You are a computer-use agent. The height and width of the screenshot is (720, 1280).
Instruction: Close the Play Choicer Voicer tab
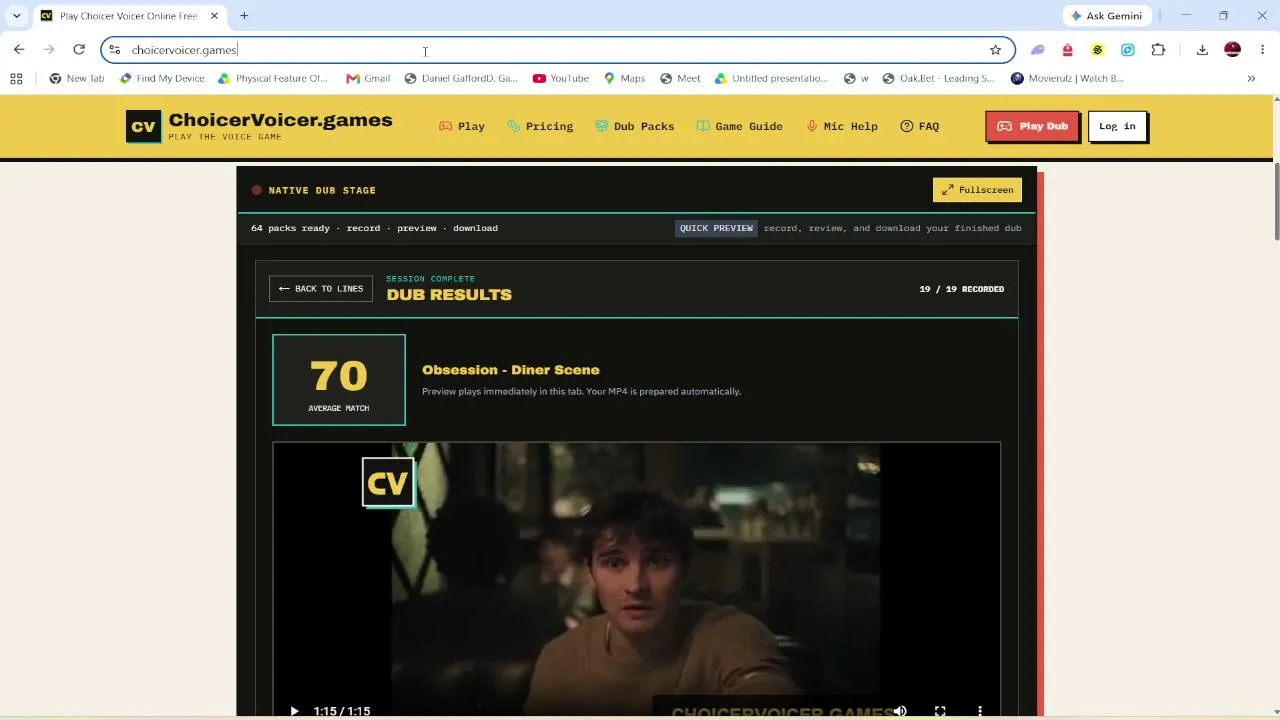pyautogui.click(x=213, y=16)
